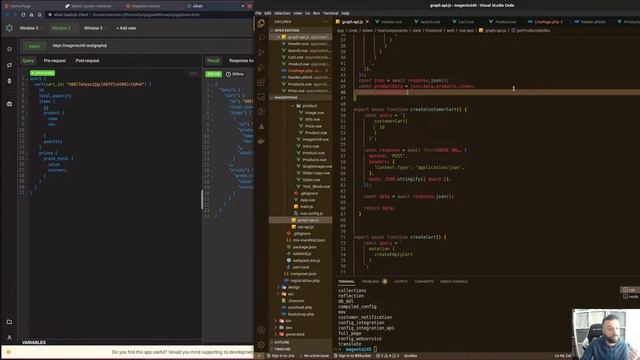Viewport: 640px width, 360px height.
Task: Open VS Code Run and Debug icon
Action: click(x=261, y=67)
